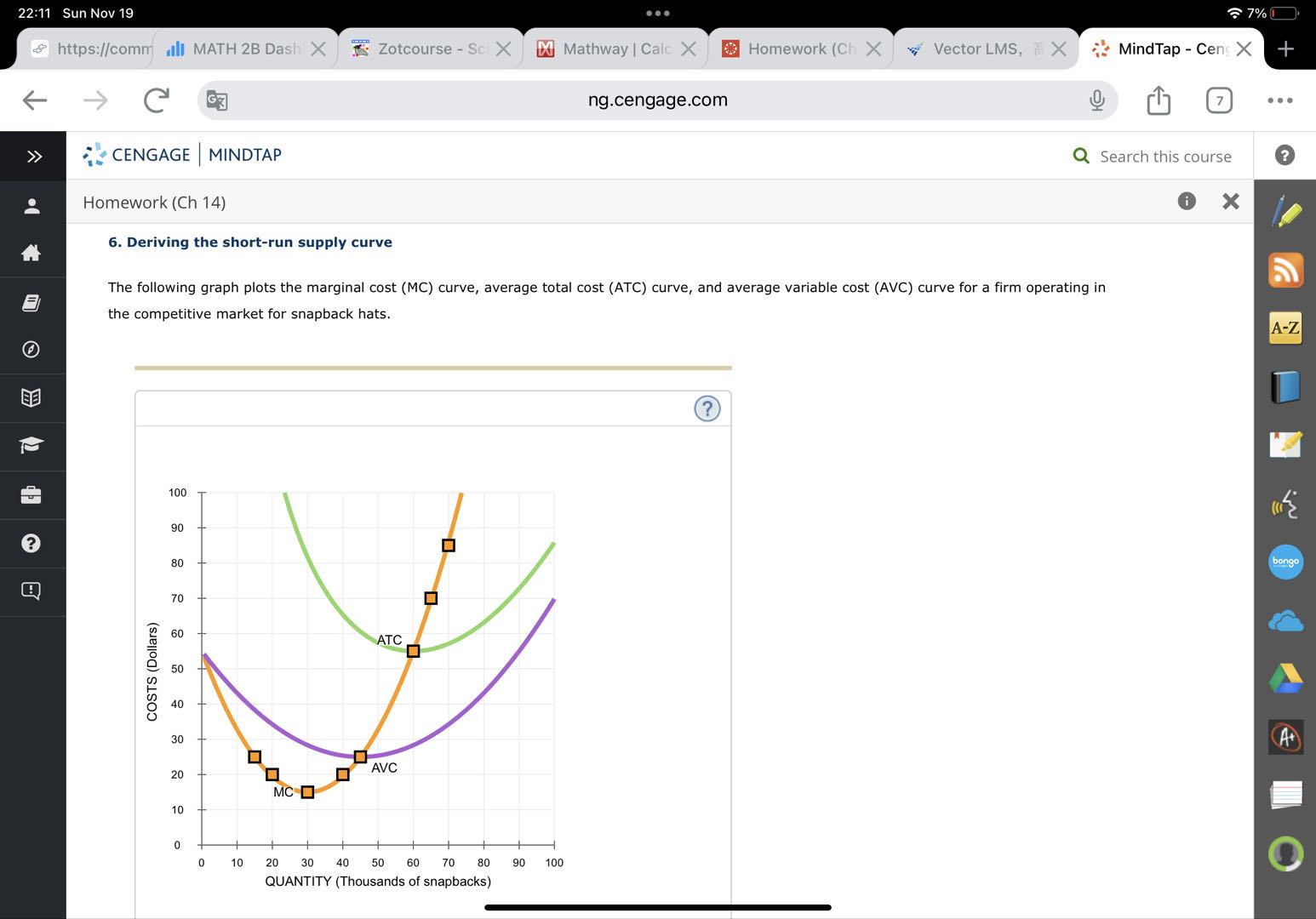Open the graph help question mark button
Image resolution: width=1316 pixels, height=919 pixels.
coord(707,409)
